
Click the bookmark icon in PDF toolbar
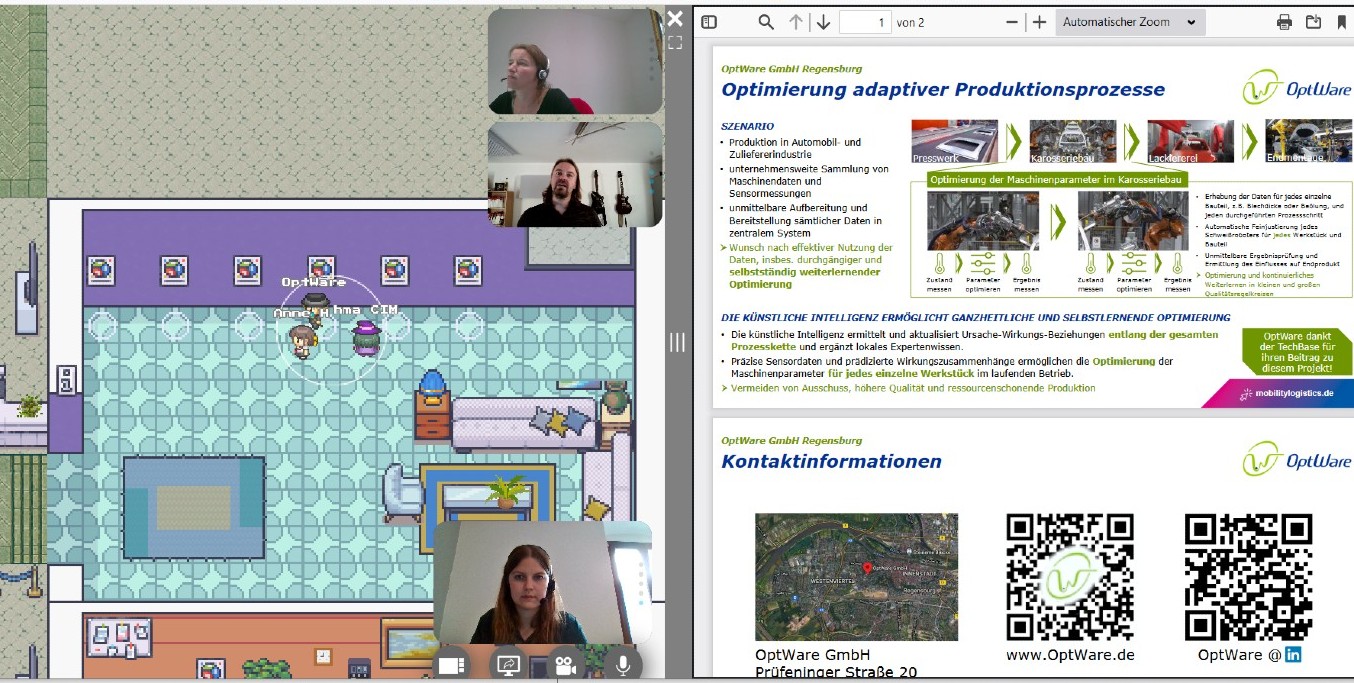point(1341,22)
